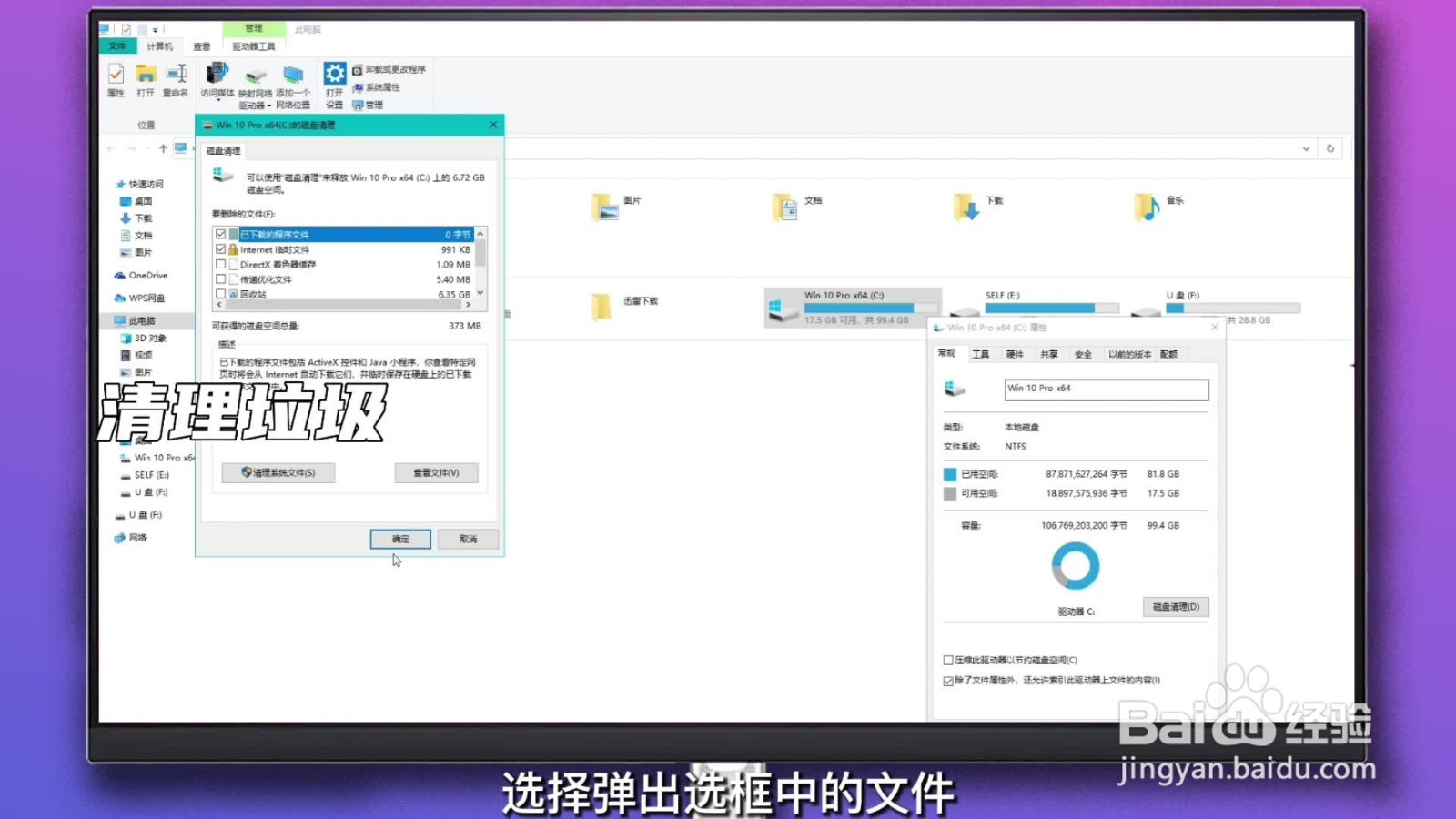Check the 回收站 checkbox in cleanup list
Image resolution: width=1456 pixels, height=819 pixels.
[x=221, y=293]
